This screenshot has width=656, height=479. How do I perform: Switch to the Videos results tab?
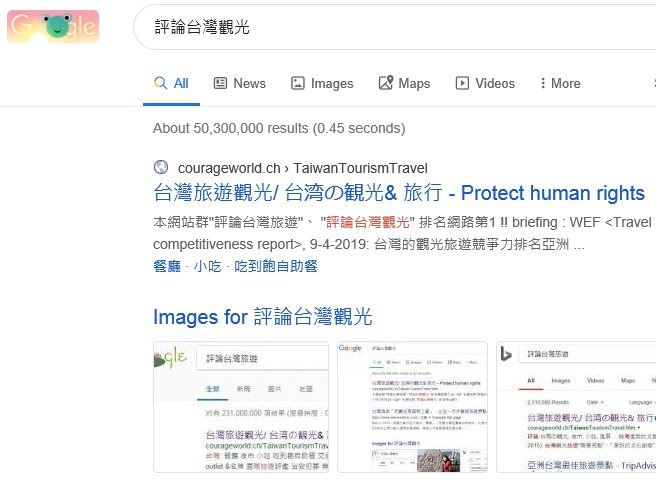pyautogui.click(x=485, y=83)
